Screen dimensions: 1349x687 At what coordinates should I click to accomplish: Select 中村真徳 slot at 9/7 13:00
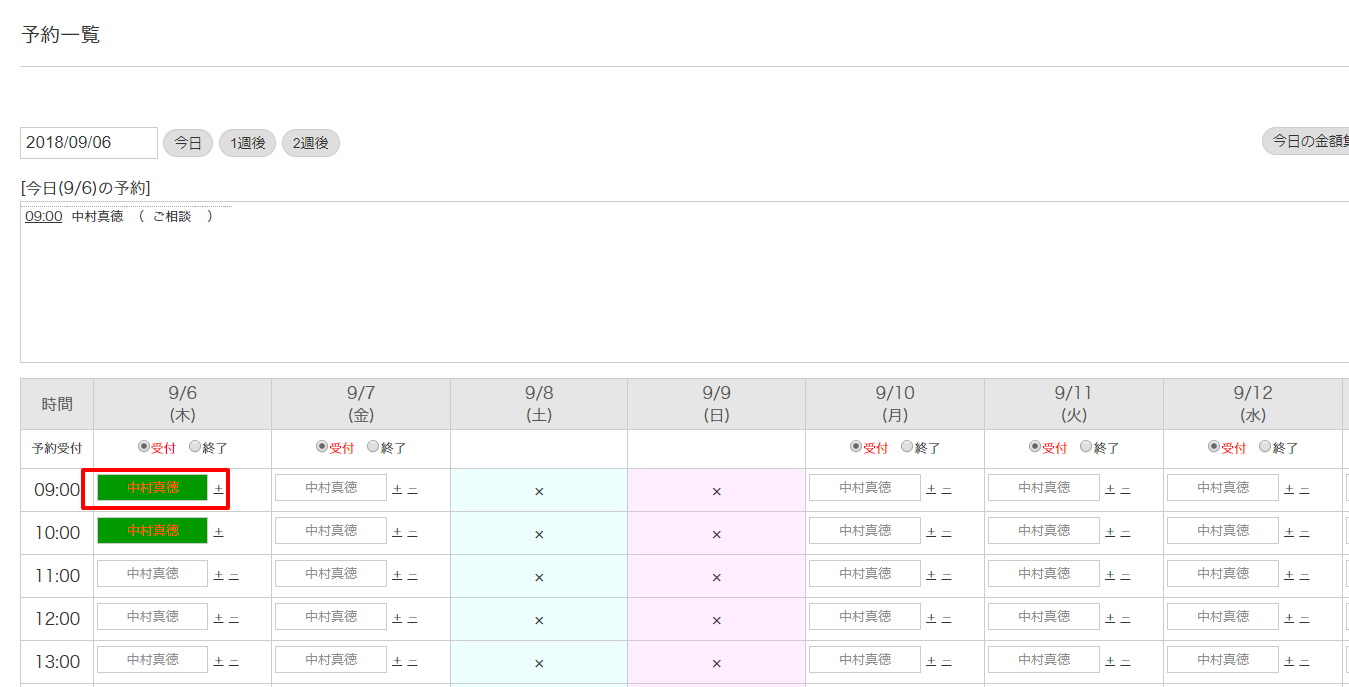pyautogui.click(x=331, y=660)
